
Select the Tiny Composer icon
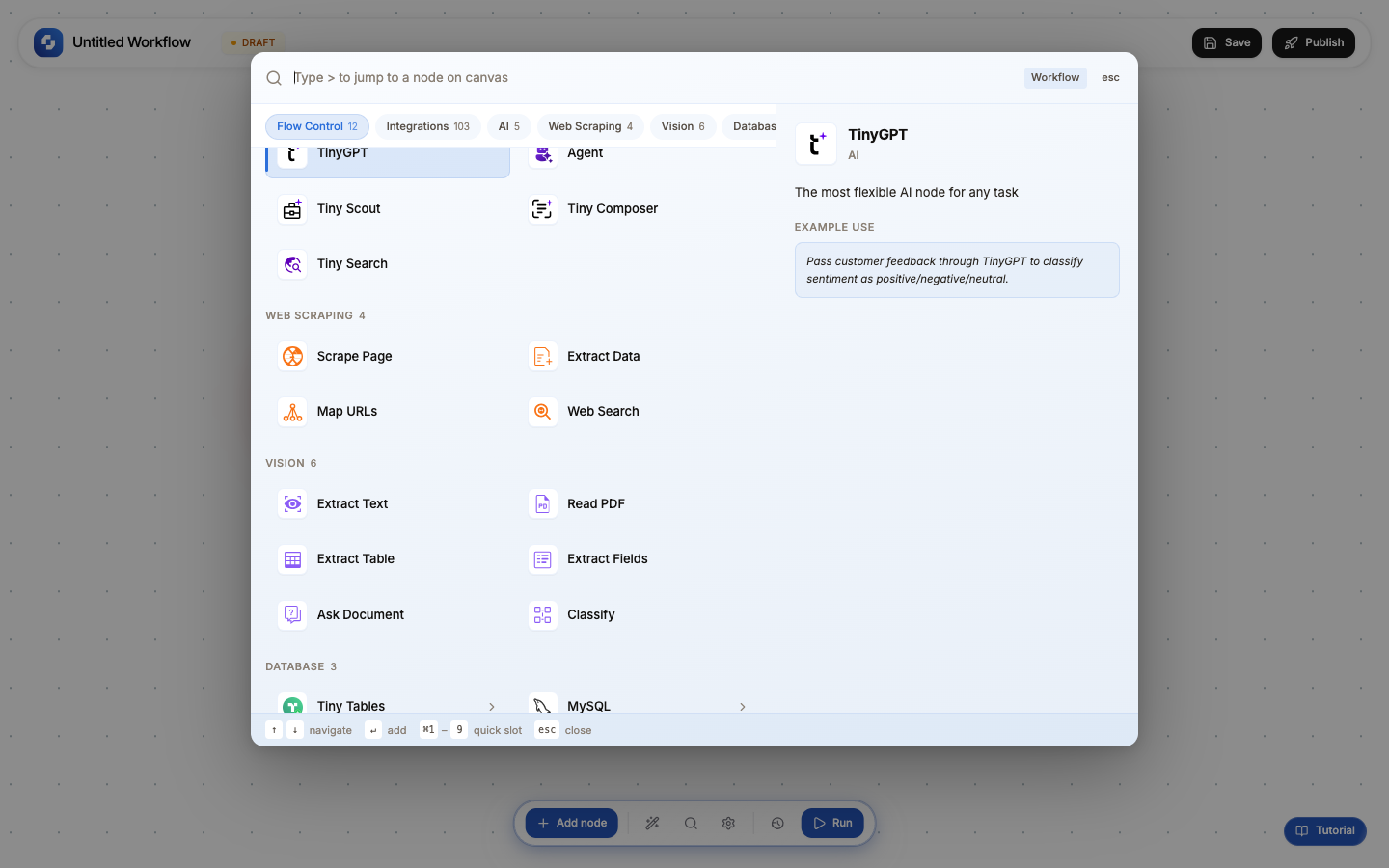[x=543, y=209]
